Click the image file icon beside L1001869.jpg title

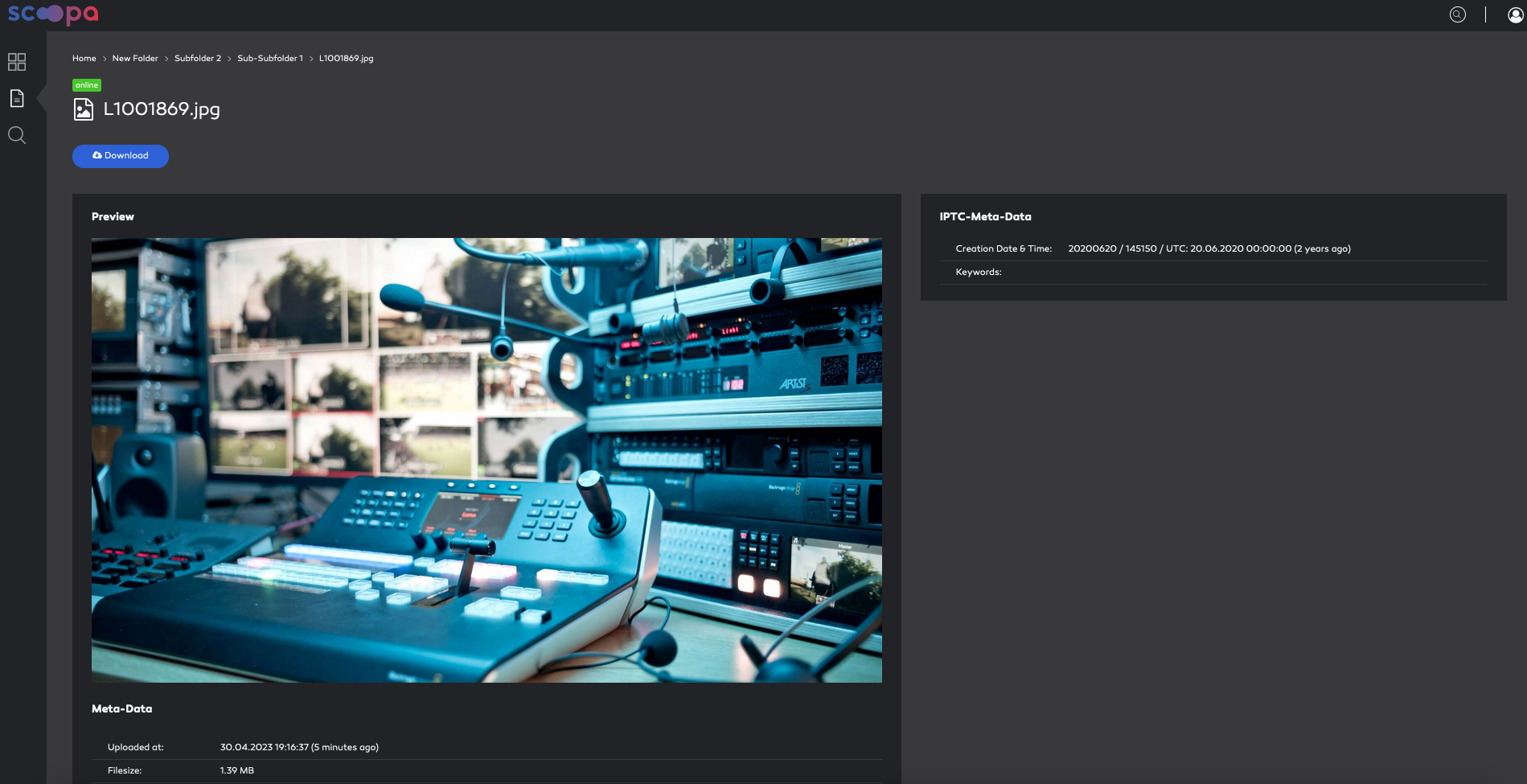pyautogui.click(x=84, y=109)
